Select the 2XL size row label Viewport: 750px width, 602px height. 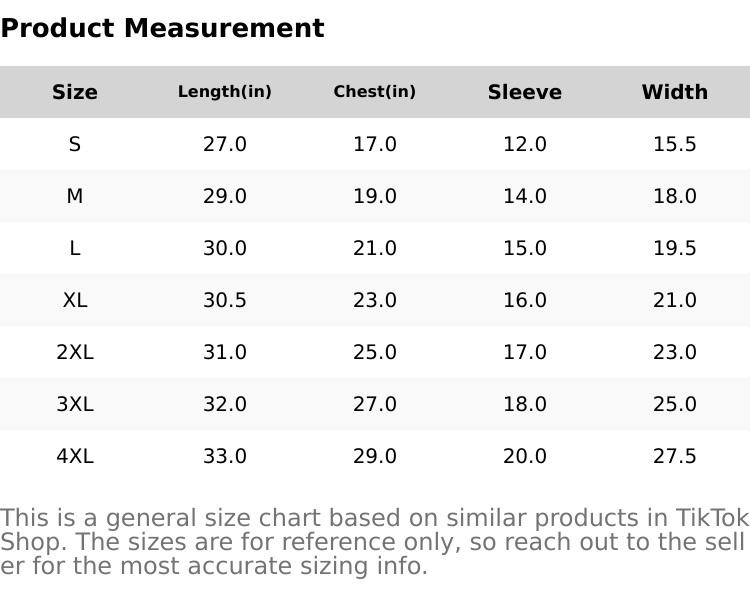(75, 352)
